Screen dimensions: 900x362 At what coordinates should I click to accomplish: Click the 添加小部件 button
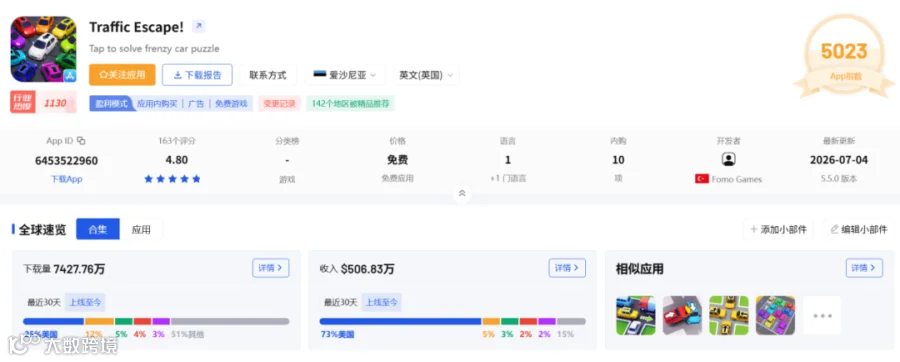coord(778,229)
